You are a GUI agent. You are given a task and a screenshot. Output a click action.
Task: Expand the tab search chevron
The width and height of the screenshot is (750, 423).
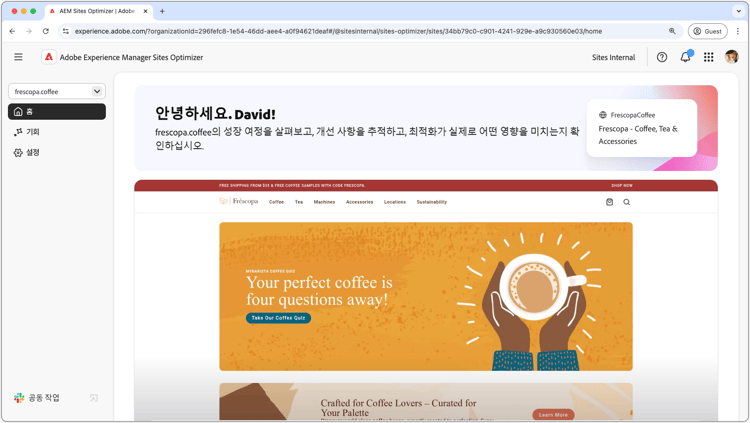point(738,11)
